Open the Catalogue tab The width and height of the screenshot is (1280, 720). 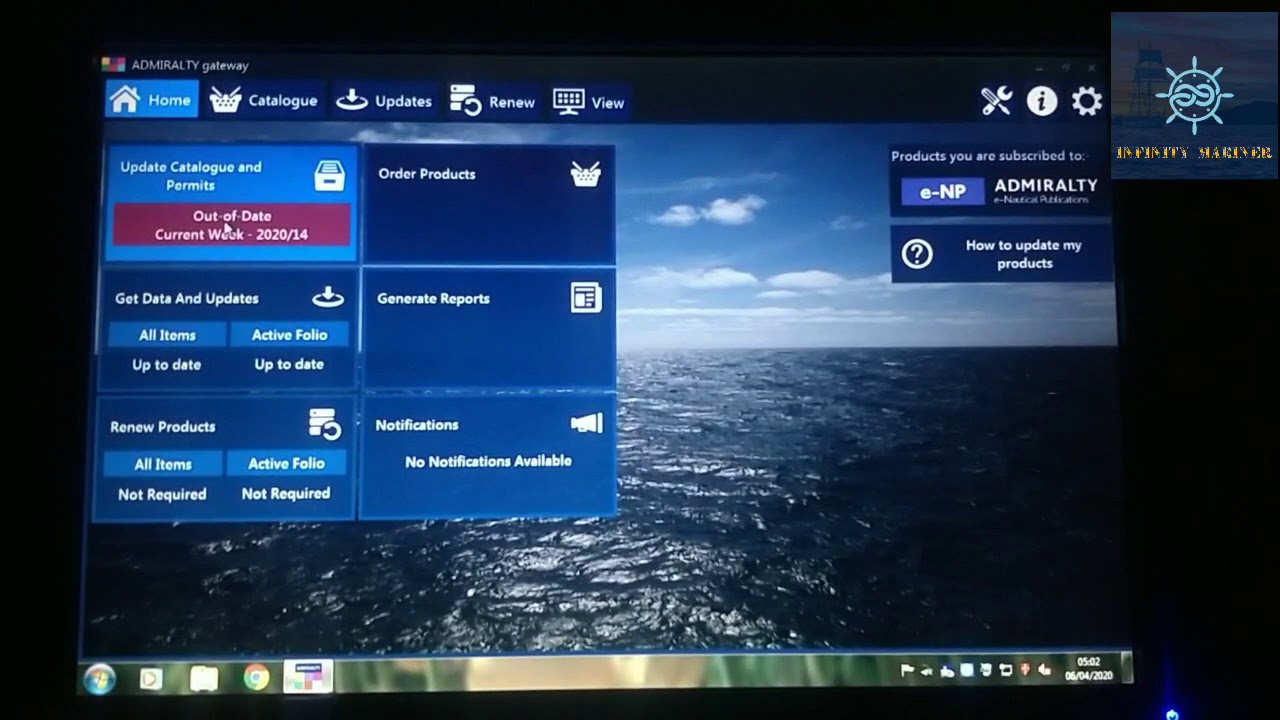point(264,101)
